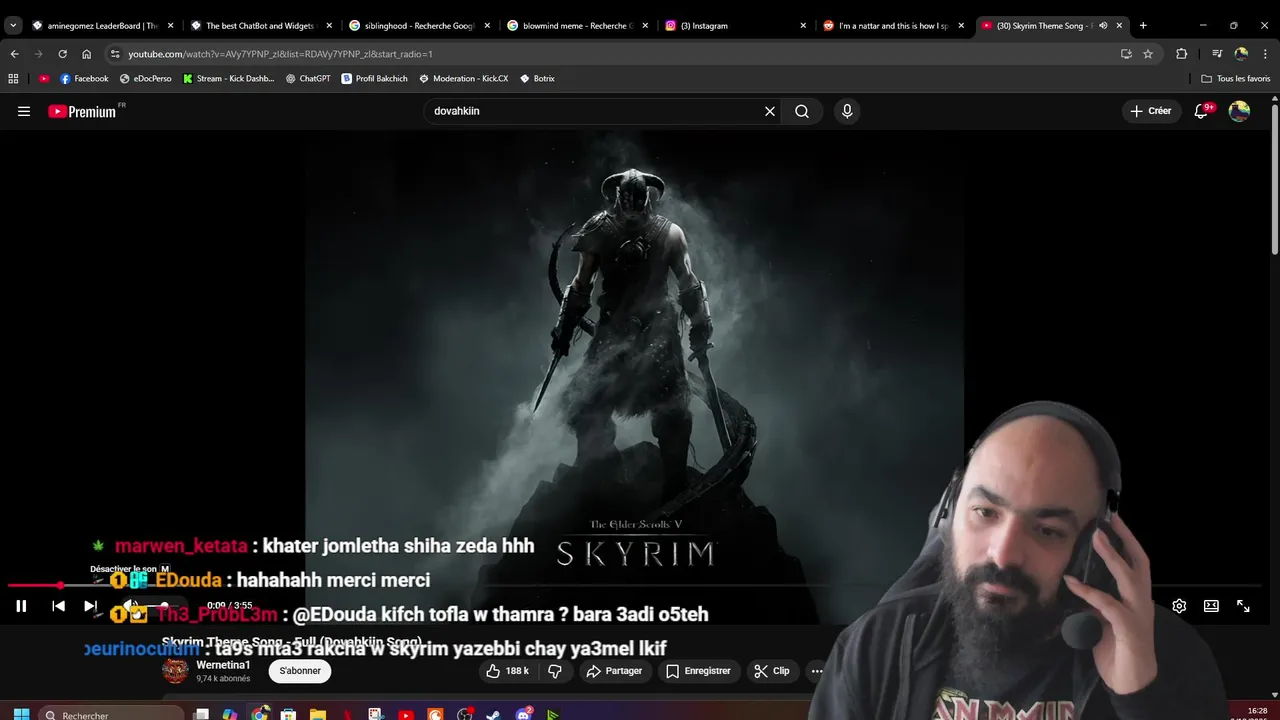Subscribe with the S'abonner button
The height and width of the screenshot is (720, 1280).
pos(300,671)
